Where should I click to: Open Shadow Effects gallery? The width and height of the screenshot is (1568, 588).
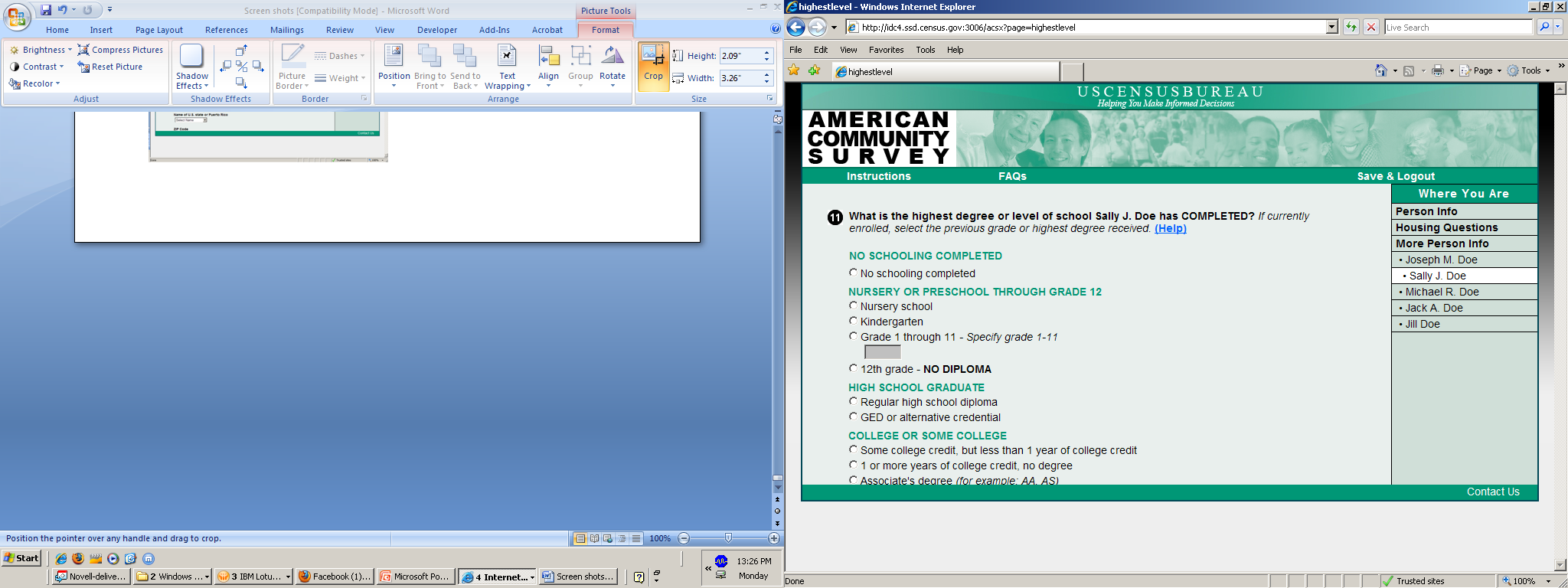click(191, 67)
